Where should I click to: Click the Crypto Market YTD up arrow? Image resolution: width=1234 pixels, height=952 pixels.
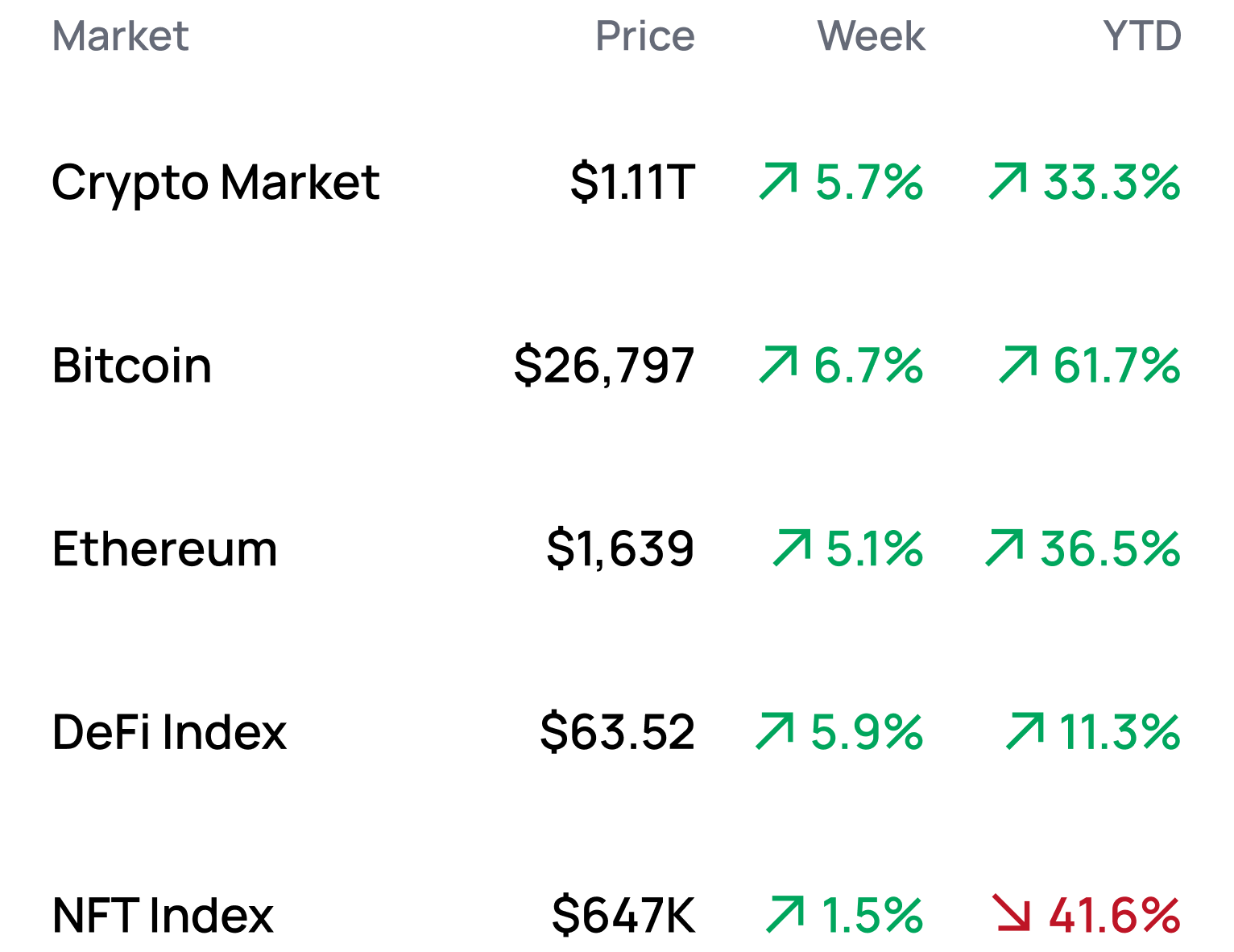click(1008, 181)
